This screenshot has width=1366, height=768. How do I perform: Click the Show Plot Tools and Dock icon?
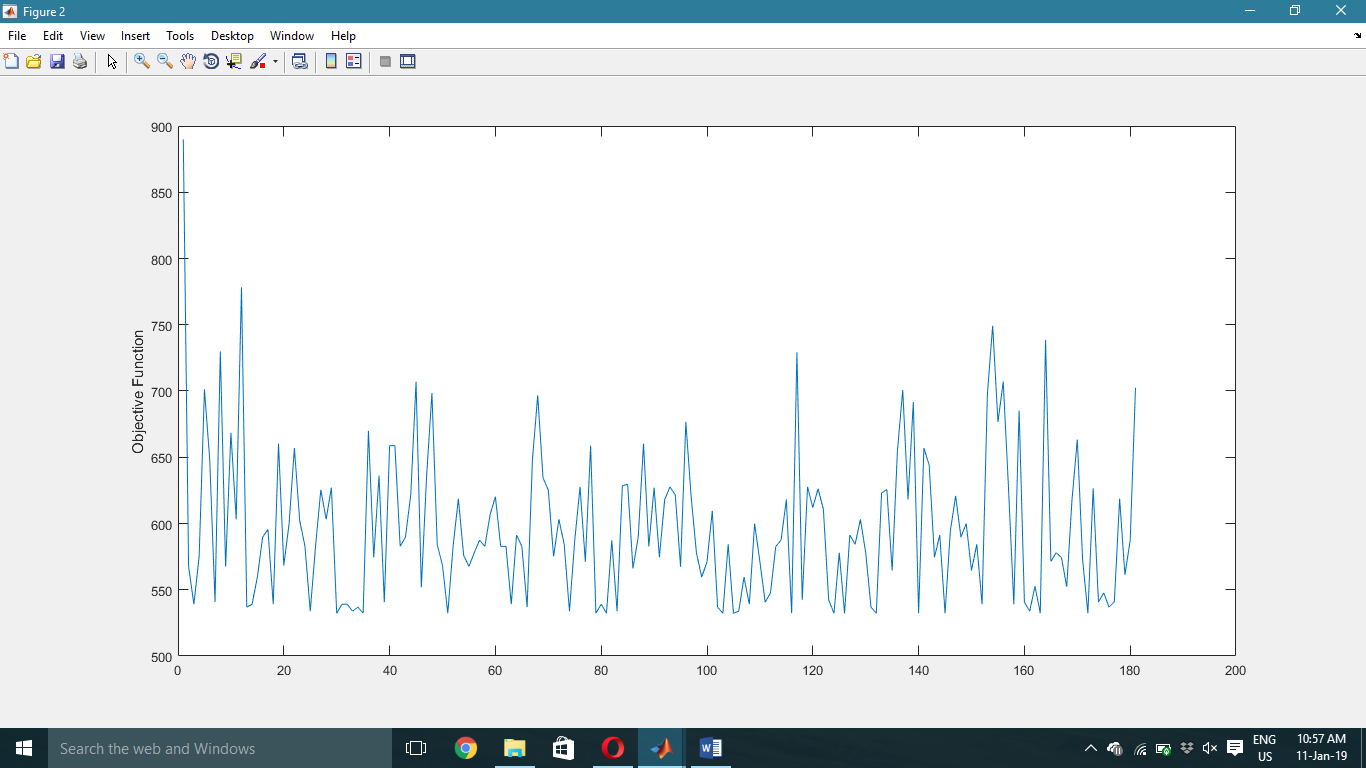[x=408, y=61]
